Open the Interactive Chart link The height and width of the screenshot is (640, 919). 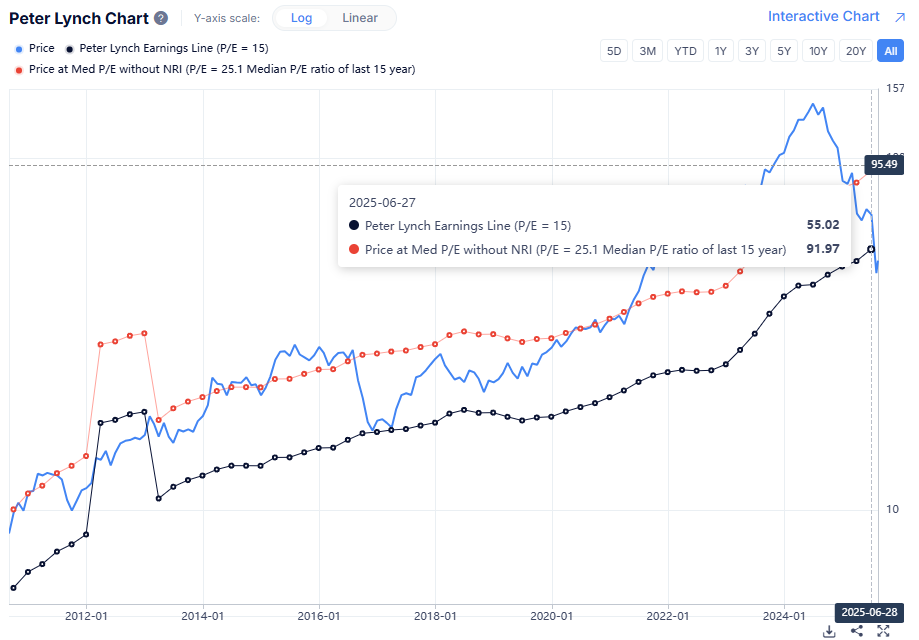coord(824,16)
